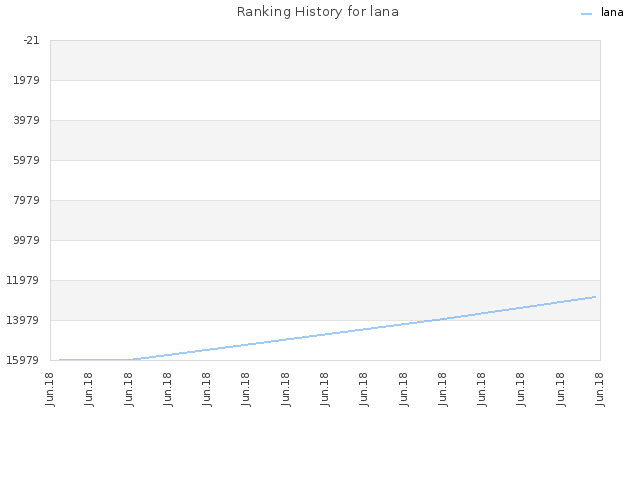Click the y-axis label 13979
Image resolution: width=640 pixels, height=480 pixels.
click(x=23, y=320)
